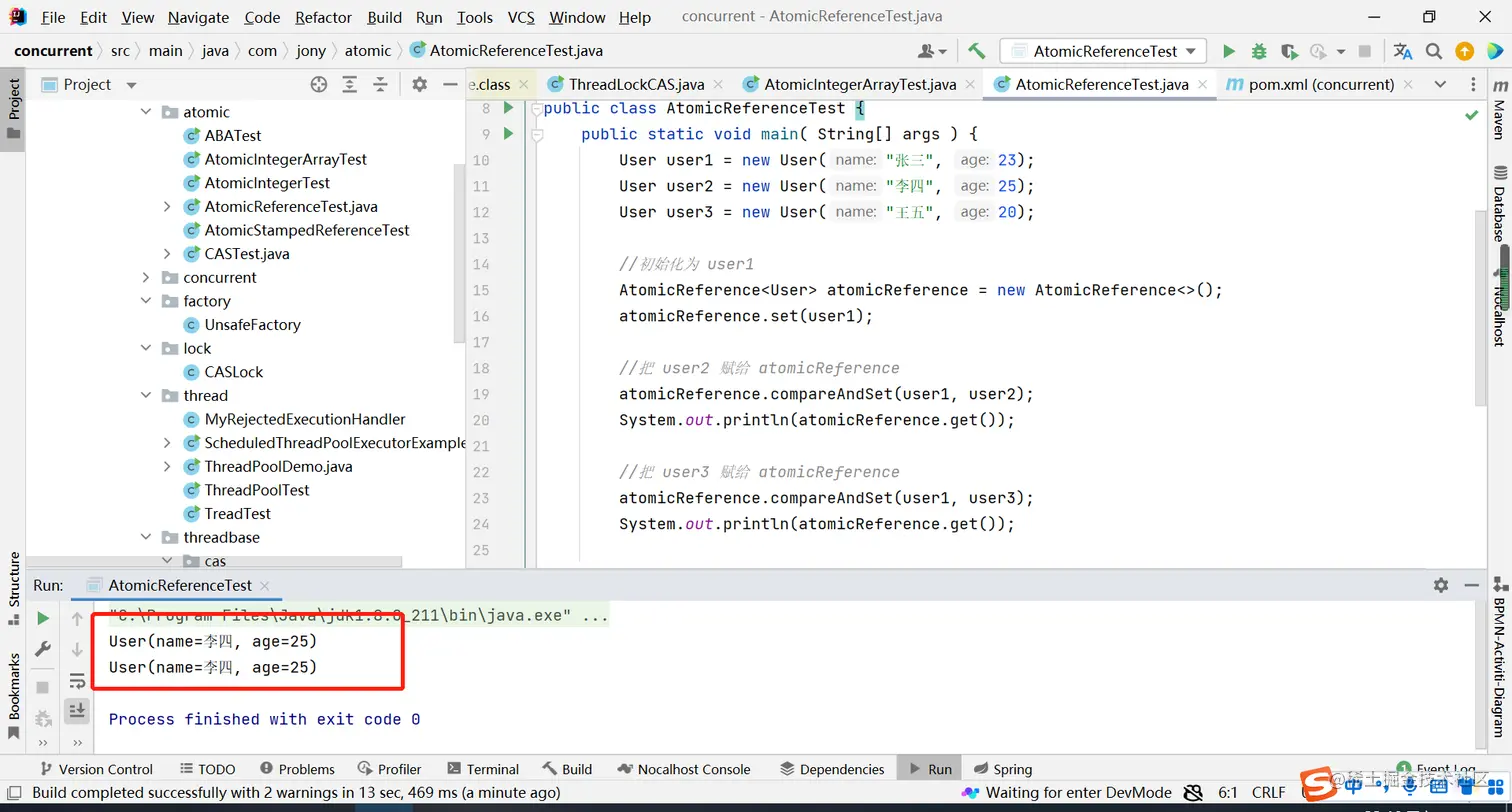Open the user account dropdown in toolbar
This screenshot has width=1512, height=812.
(932, 51)
